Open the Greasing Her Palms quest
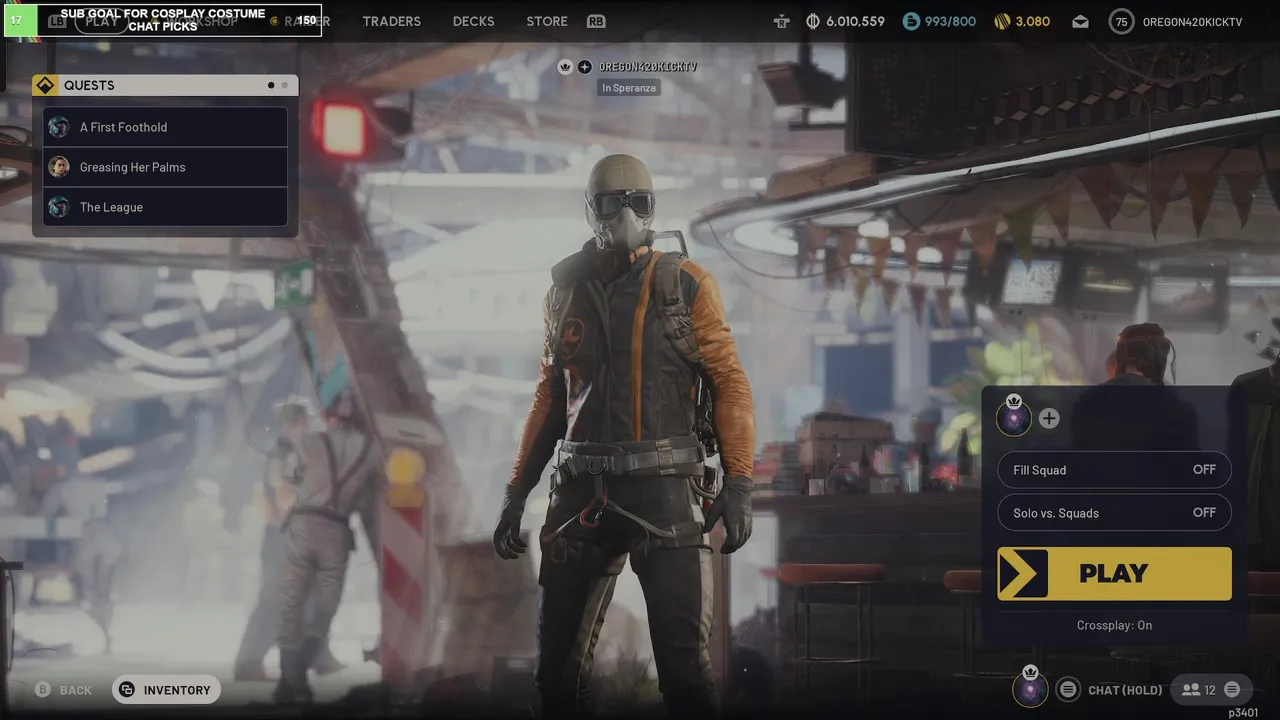Screen dimensions: 1280x720 pos(165,167)
